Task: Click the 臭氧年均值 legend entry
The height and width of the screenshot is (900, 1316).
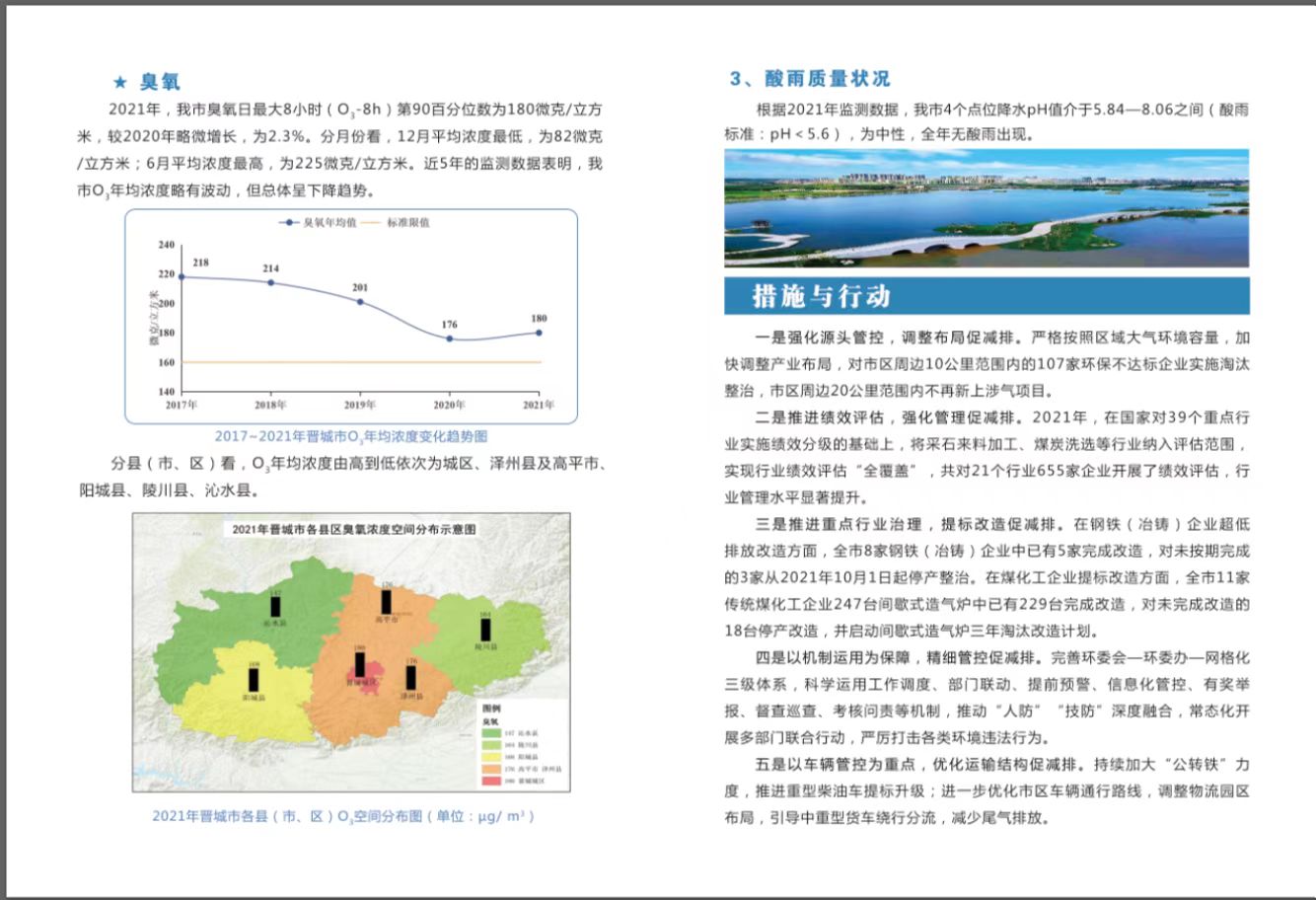Action: point(319,223)
